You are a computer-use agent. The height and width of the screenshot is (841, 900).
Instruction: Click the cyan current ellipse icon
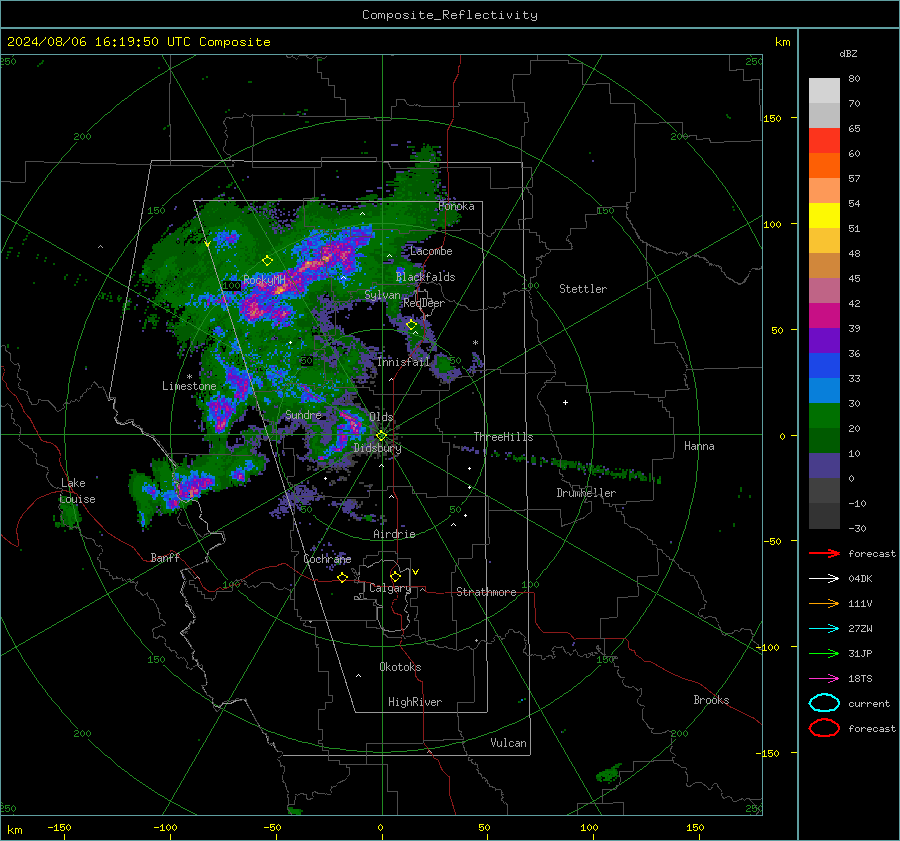click(824, 703)
